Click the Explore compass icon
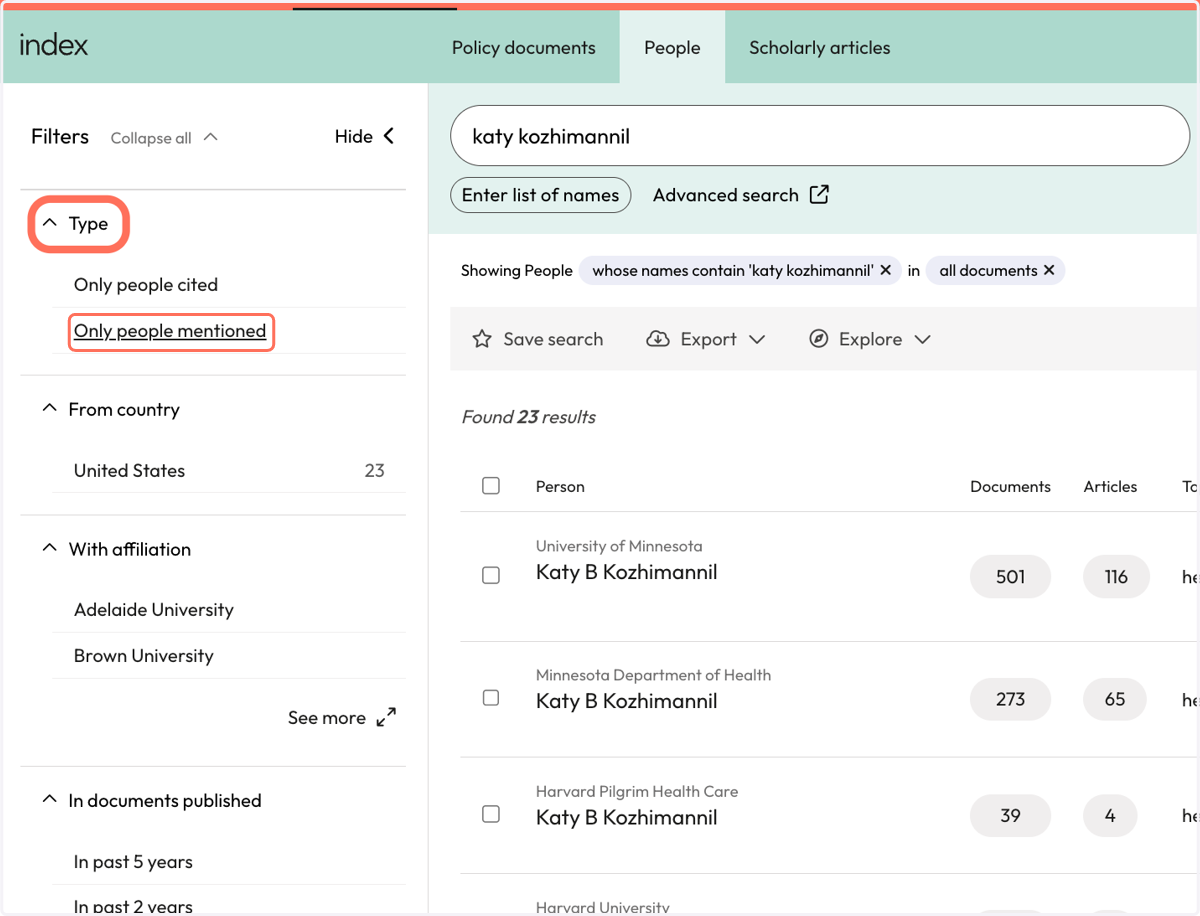Viewport: 1200px width, 916px height. 818,339
